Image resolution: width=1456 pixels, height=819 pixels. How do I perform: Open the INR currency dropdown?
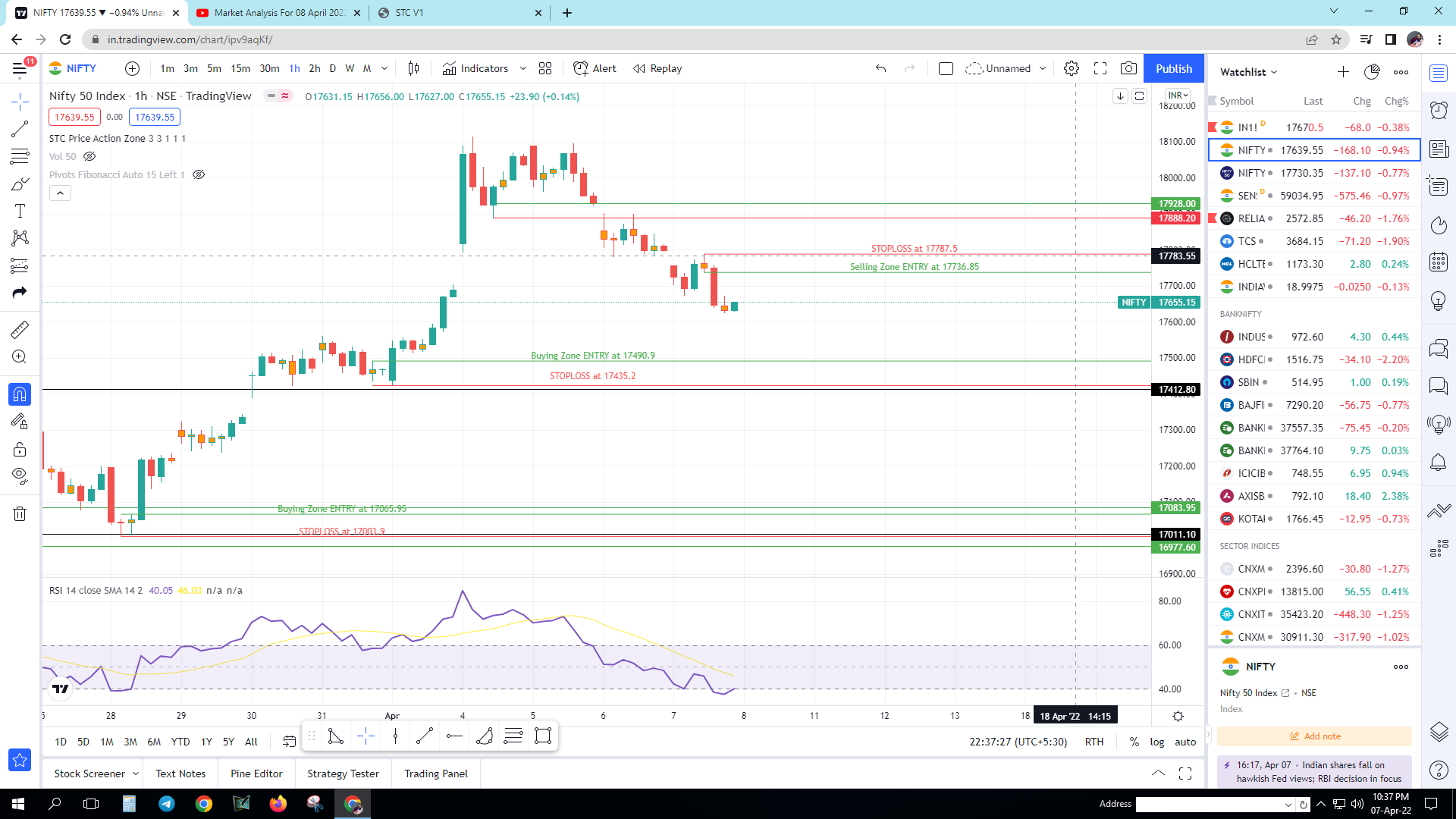[x=1178, y=96]
